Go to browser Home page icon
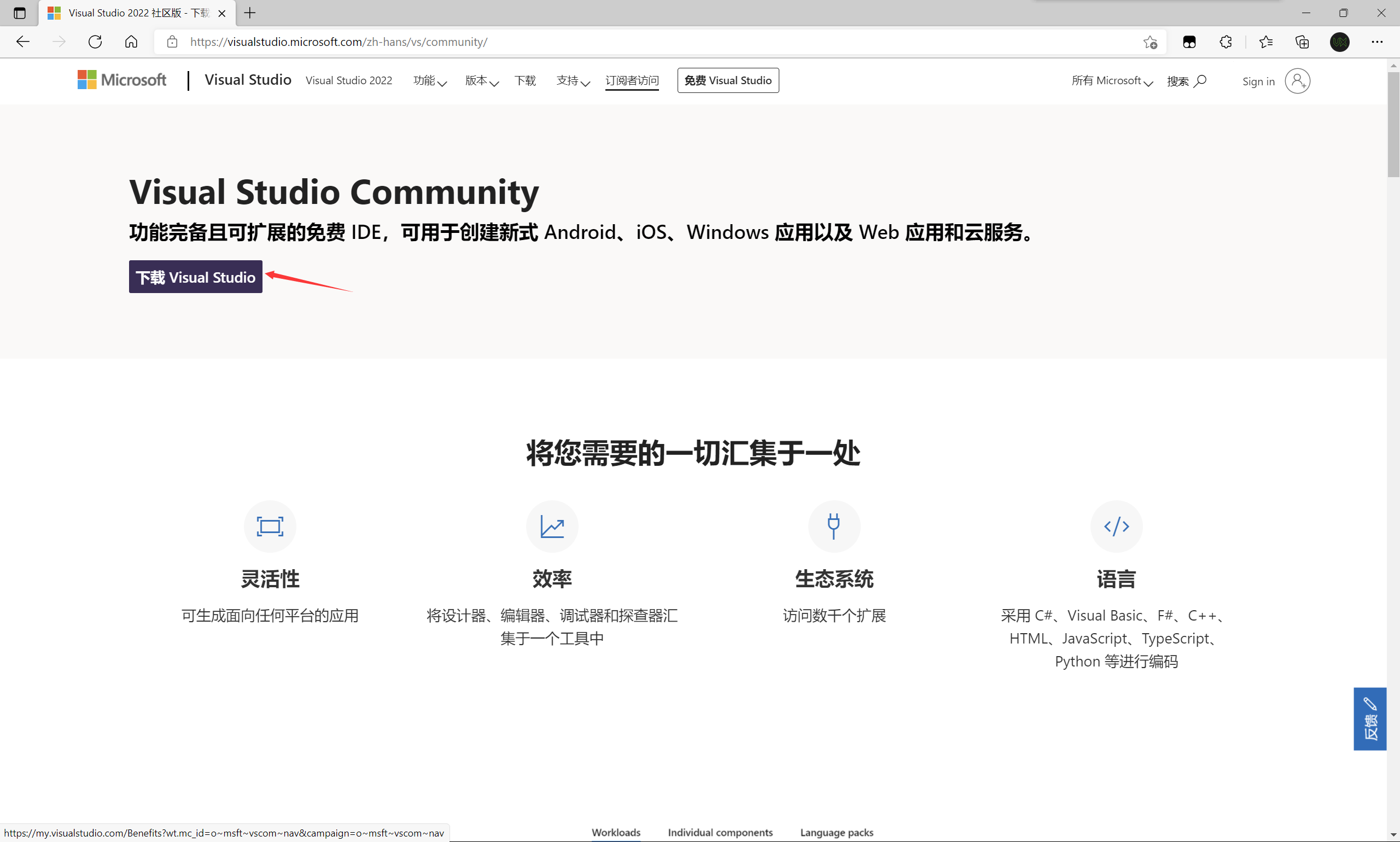This screenshot has width=1400, height=842. tap(131, 42)
